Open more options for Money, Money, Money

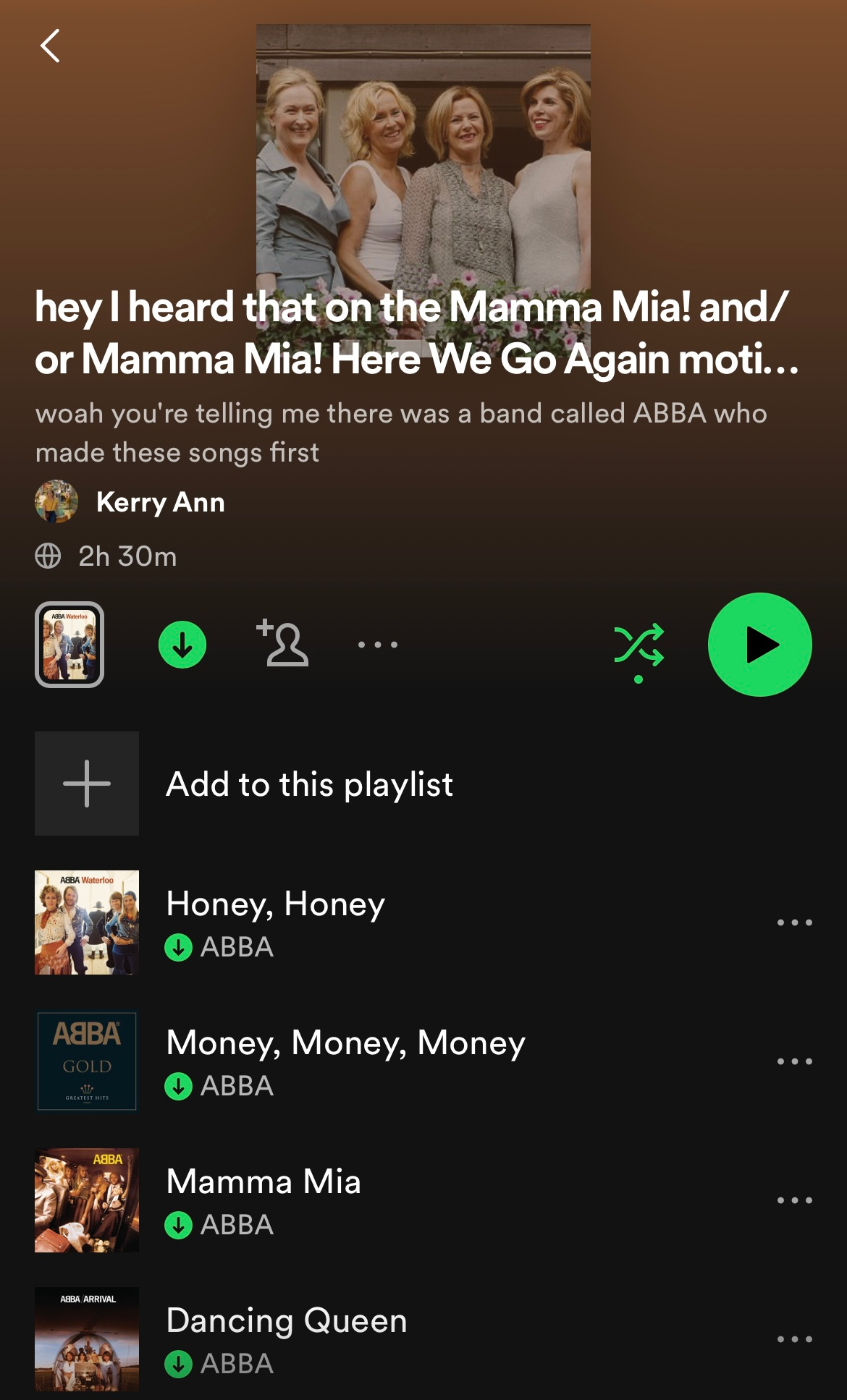(794, 1061)
